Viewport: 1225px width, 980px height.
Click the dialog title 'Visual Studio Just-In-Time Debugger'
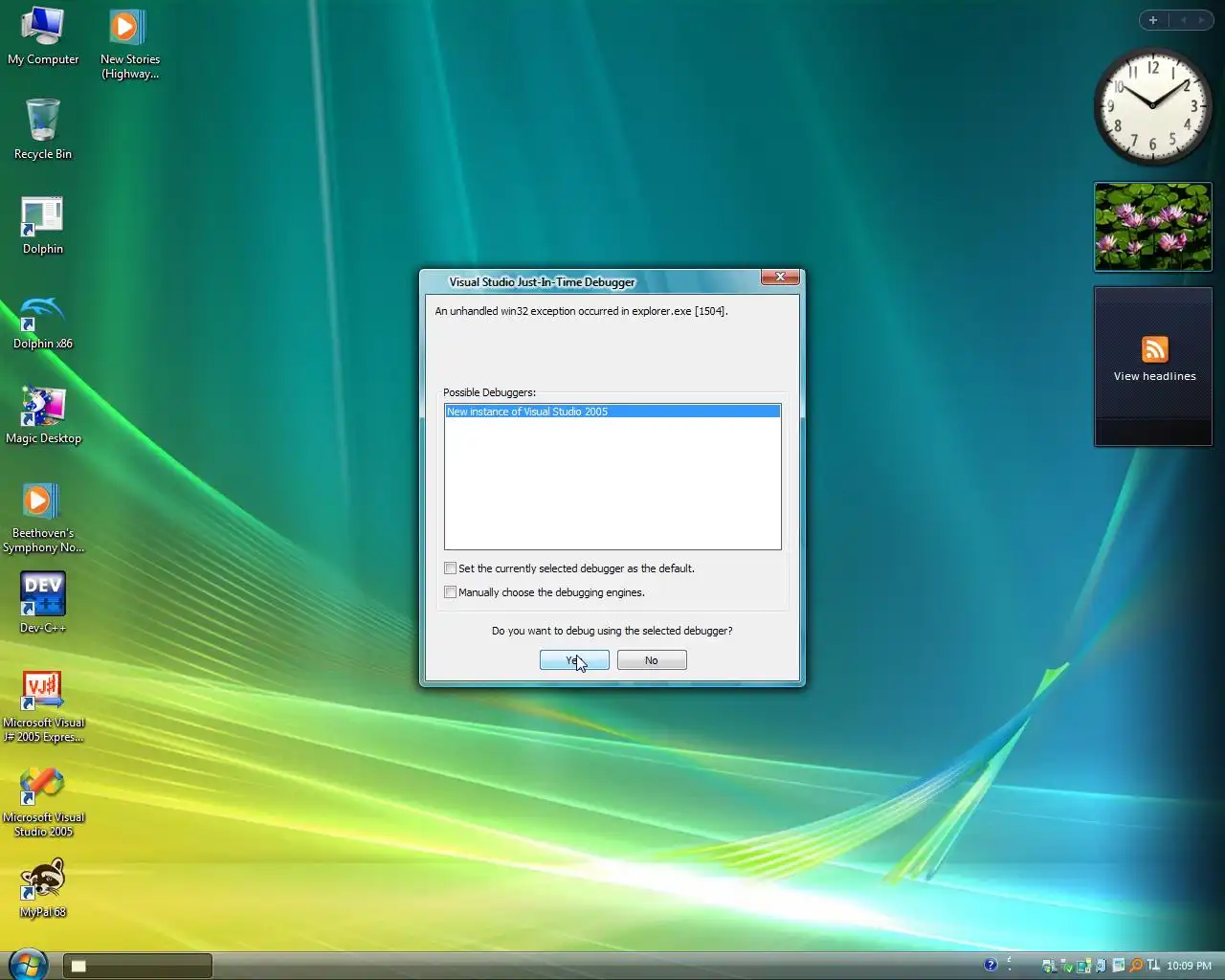[542, 282]
